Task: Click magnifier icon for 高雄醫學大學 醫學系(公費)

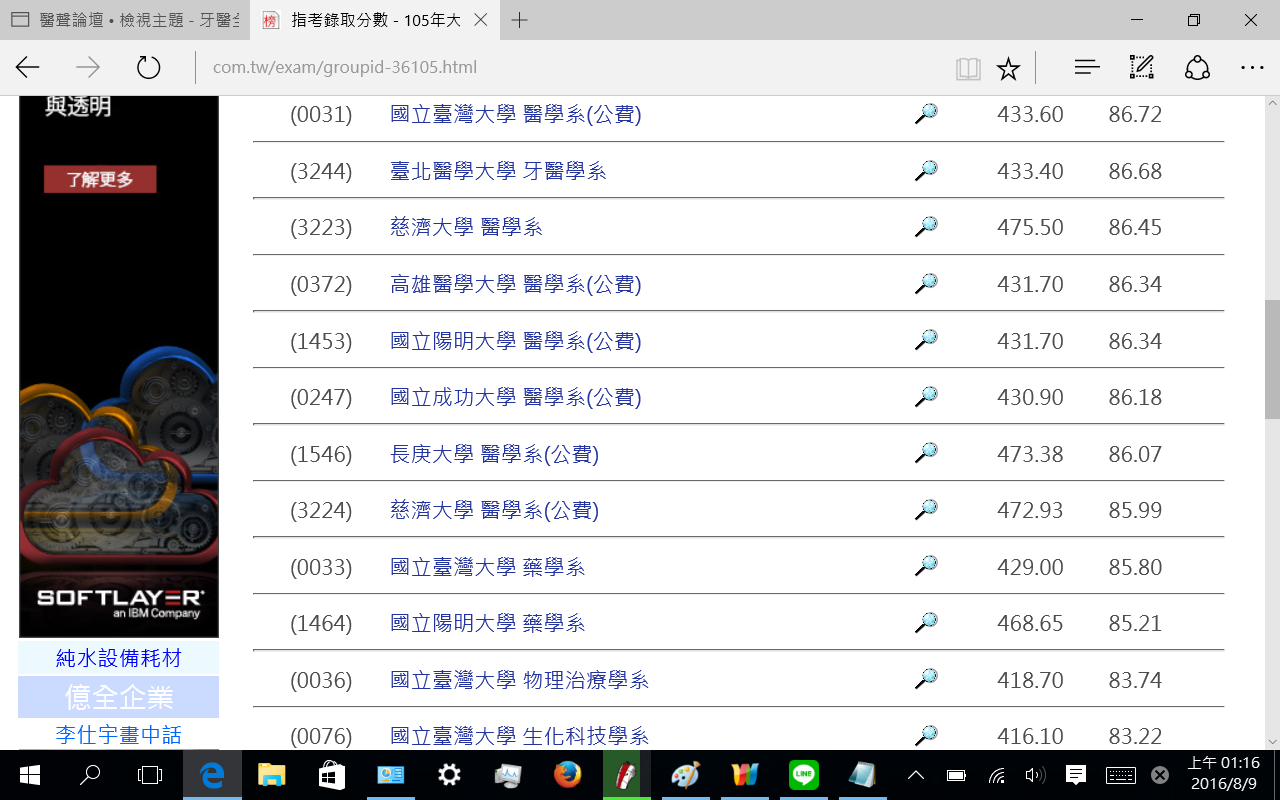Action: [x=926, y=284]
